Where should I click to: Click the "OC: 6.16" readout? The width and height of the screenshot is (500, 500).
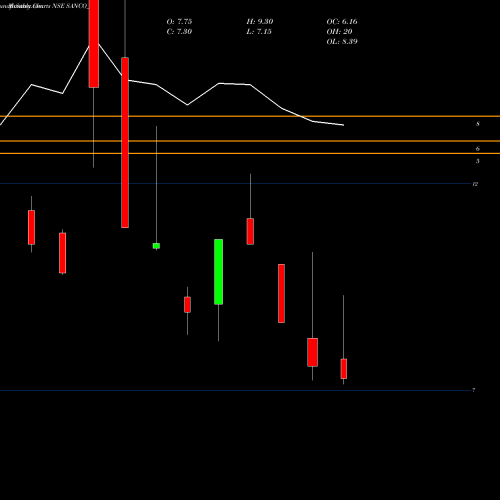(x=342, y=22)
